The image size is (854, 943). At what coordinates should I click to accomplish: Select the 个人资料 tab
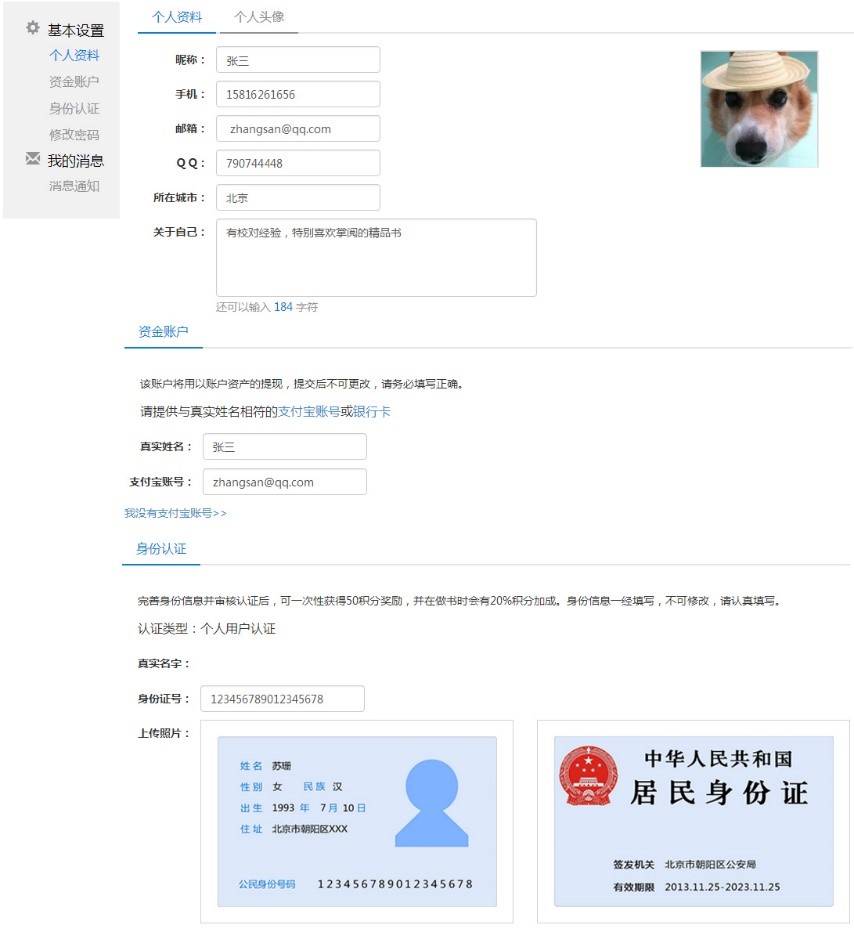pos(177,17)
